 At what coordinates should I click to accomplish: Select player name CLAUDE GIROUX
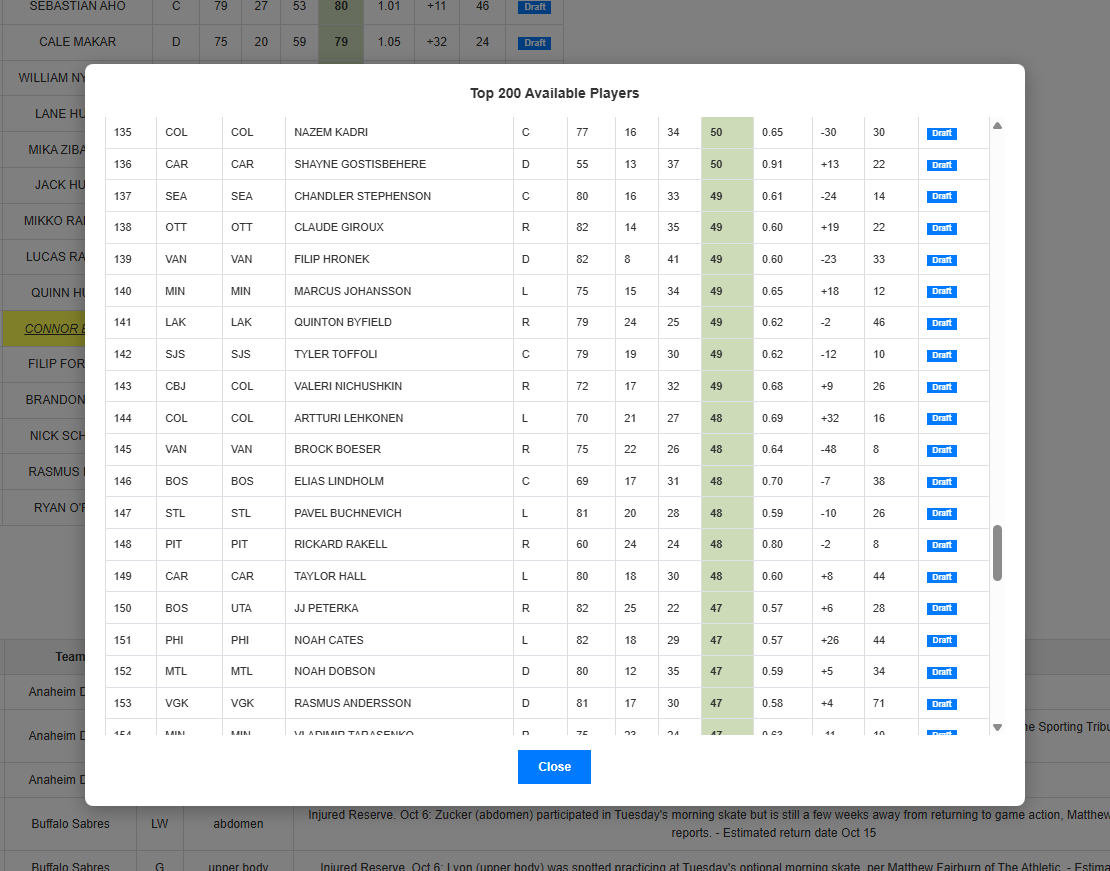pyautogui.click(x=338, y=227)
